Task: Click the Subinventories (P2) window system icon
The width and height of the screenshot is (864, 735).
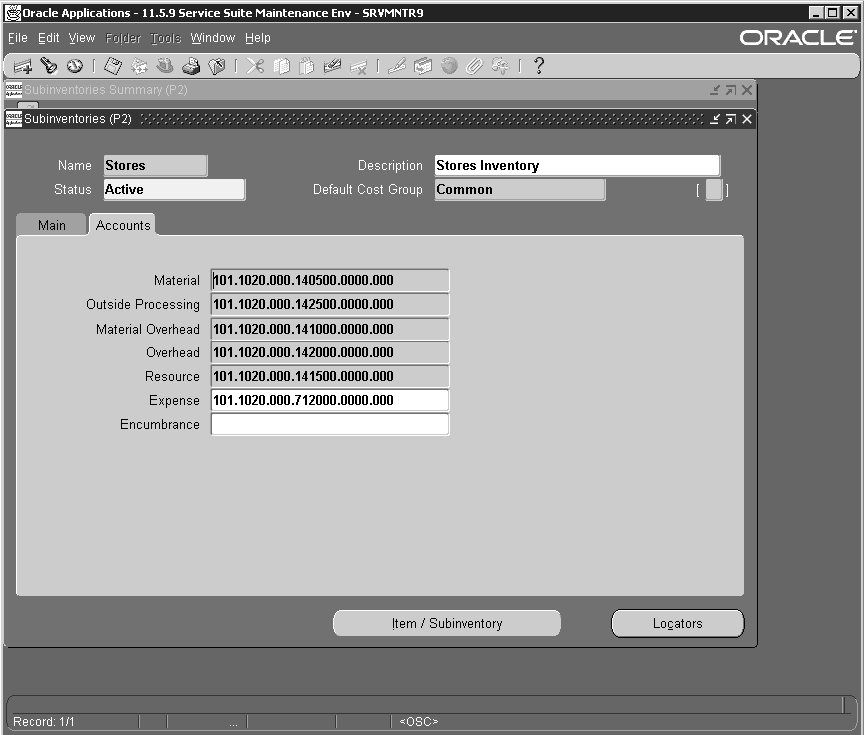Action: 14,119
